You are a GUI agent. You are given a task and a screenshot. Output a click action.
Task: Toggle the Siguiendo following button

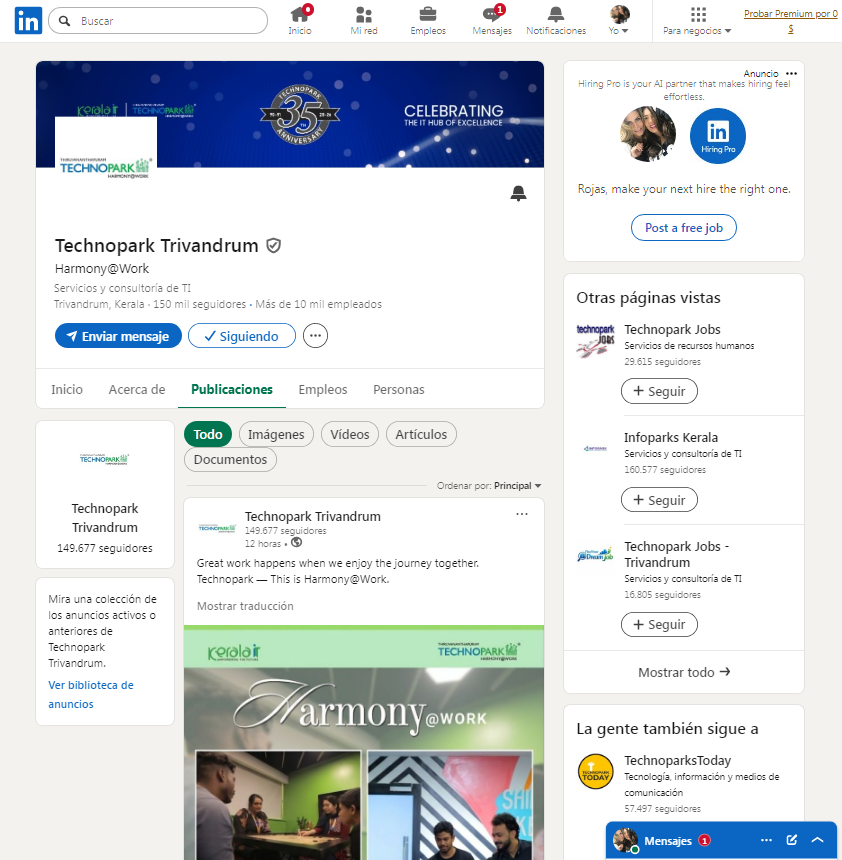pos(242,336)
